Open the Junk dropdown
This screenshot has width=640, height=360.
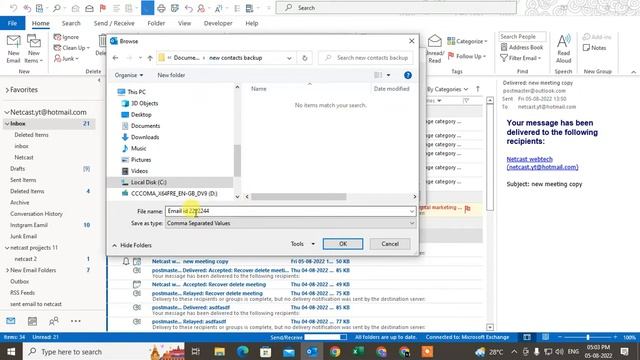tap(67, 59)
